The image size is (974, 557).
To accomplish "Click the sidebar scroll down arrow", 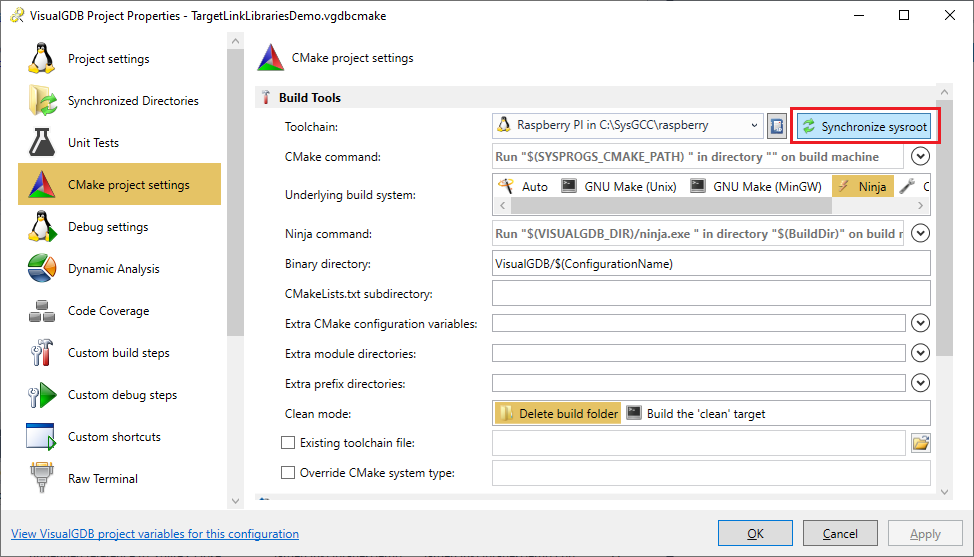I will pyautogui.click(x=235, y=500).
